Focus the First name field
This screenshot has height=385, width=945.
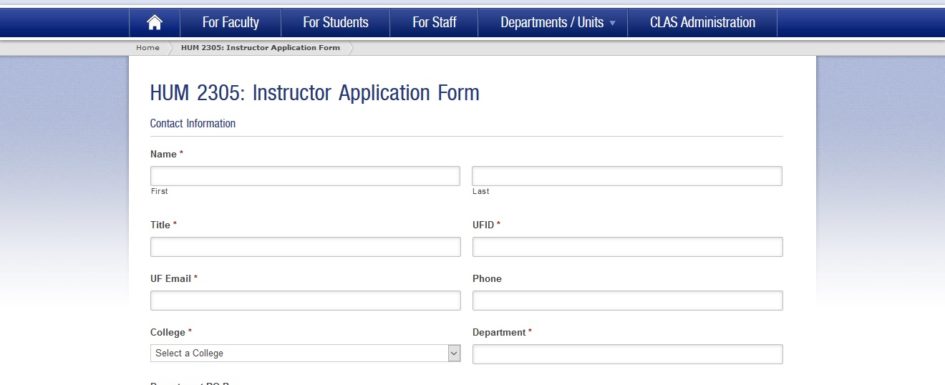(x=305, y=176)
